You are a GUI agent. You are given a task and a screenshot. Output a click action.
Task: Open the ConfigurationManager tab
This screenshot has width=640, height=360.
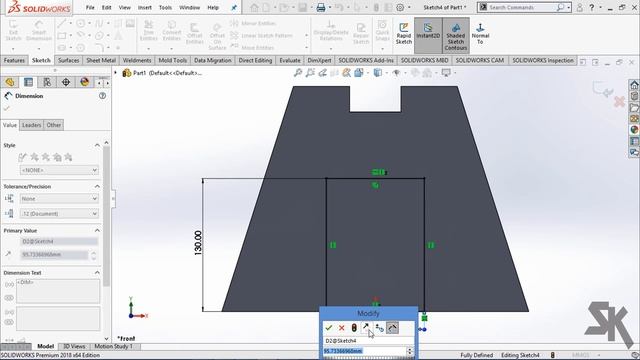pyautogui.click(x=47, y=82)
